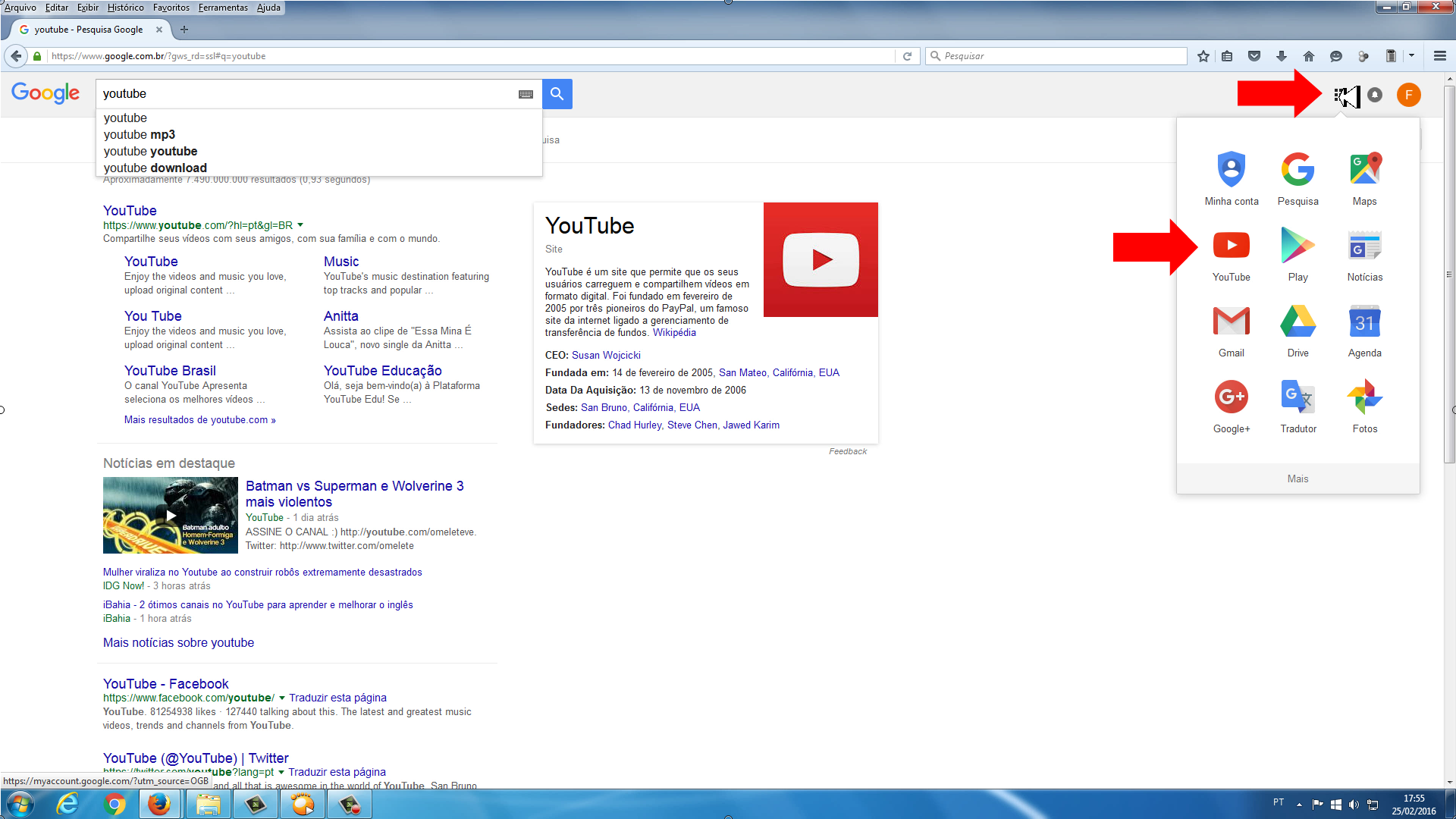Open the Editar menu

click(x=57, y=8)
